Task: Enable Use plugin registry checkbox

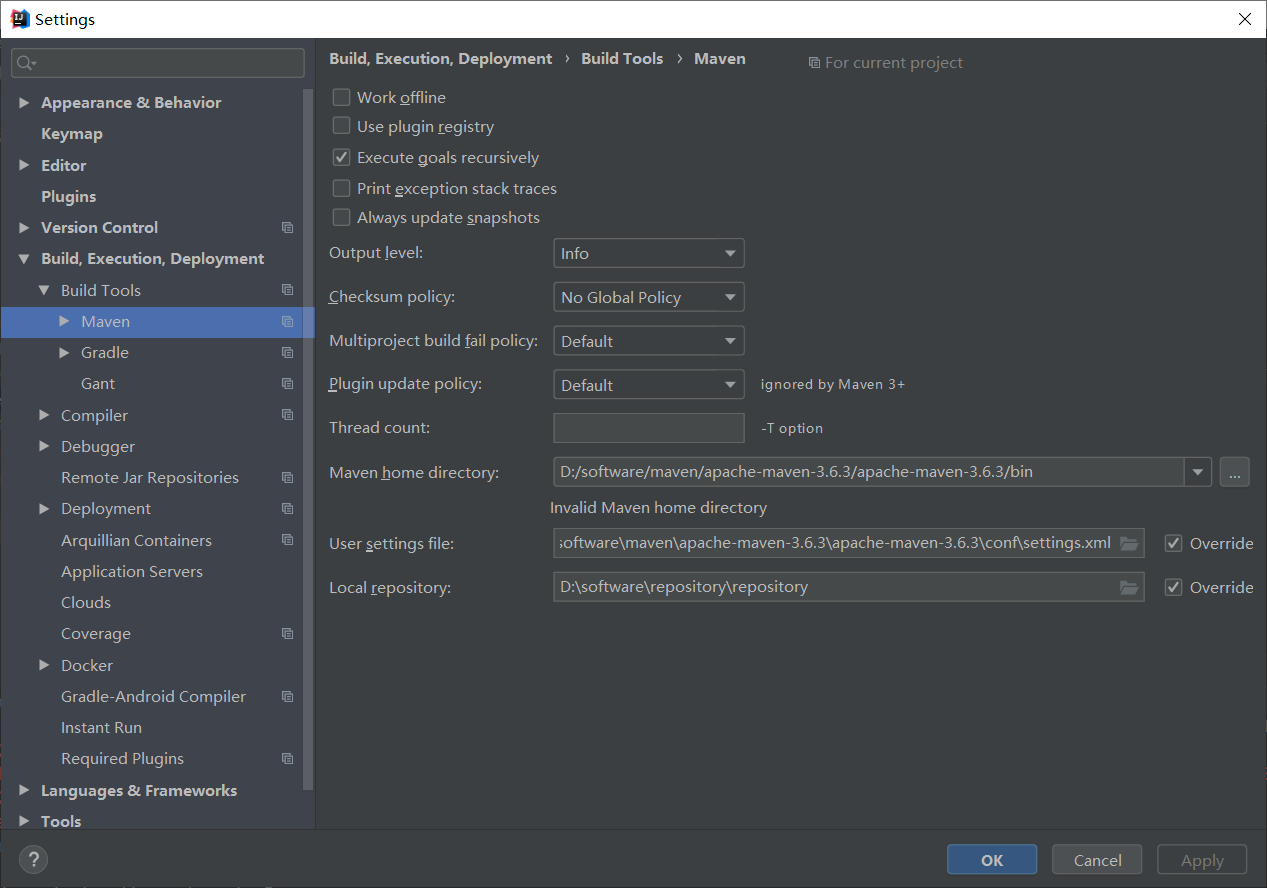Action: 341,126
